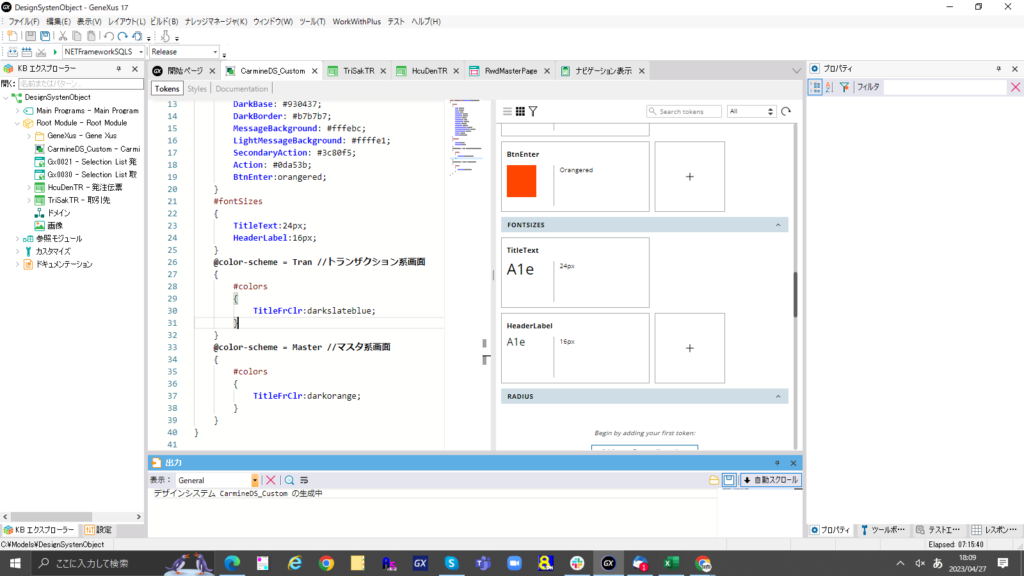
Task: Clear the Properties filter with red X
Action: click(1015, 87)
